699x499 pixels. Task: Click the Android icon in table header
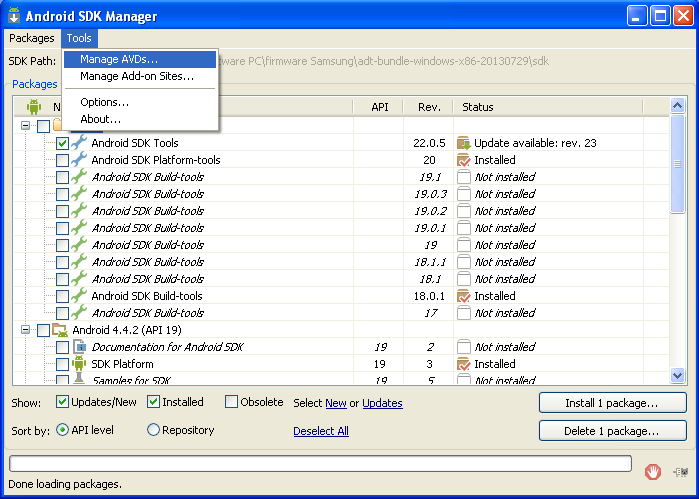tap(33, 107)
